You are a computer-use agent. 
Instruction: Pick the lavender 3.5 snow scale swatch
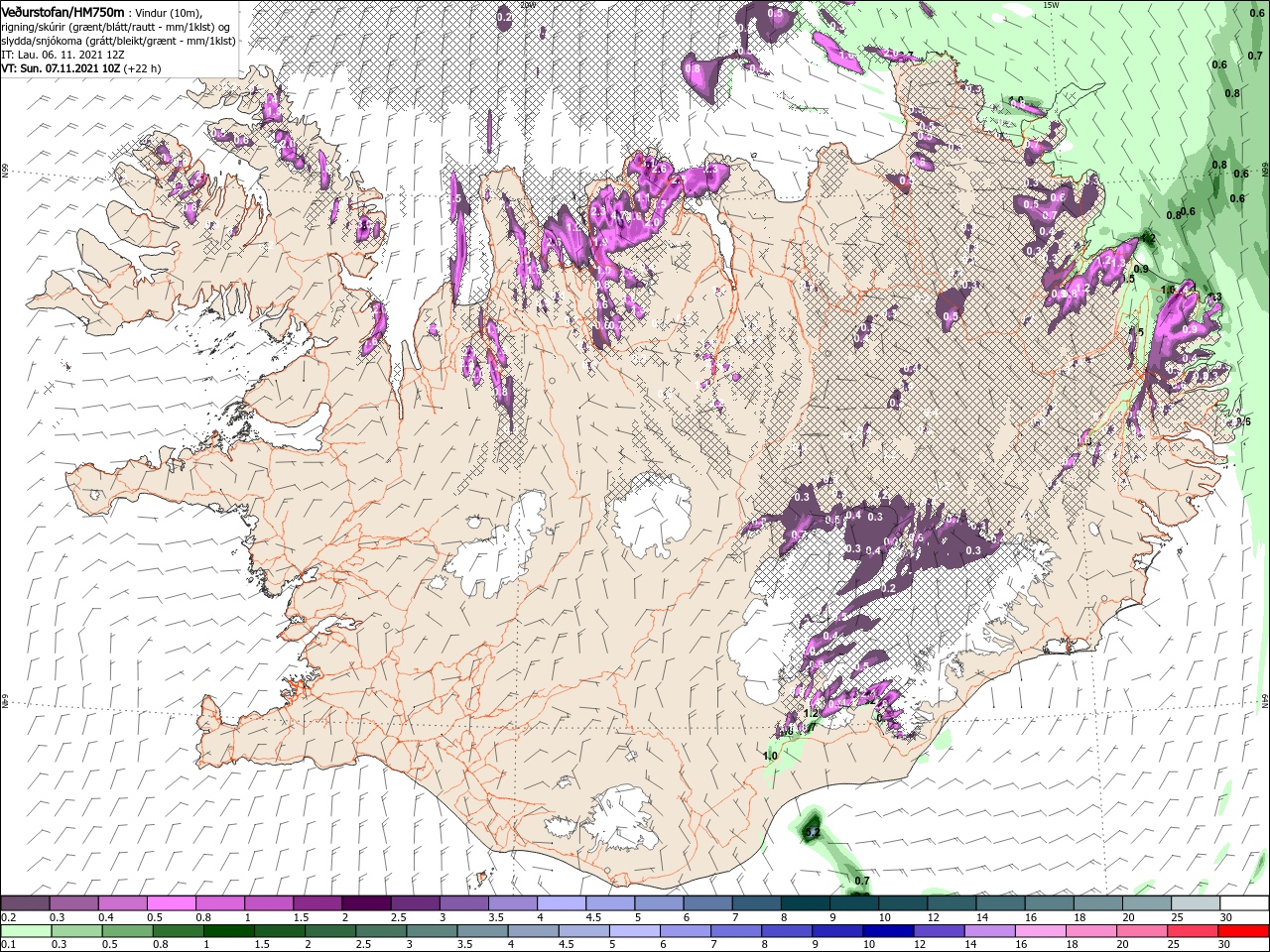[512, 903]
